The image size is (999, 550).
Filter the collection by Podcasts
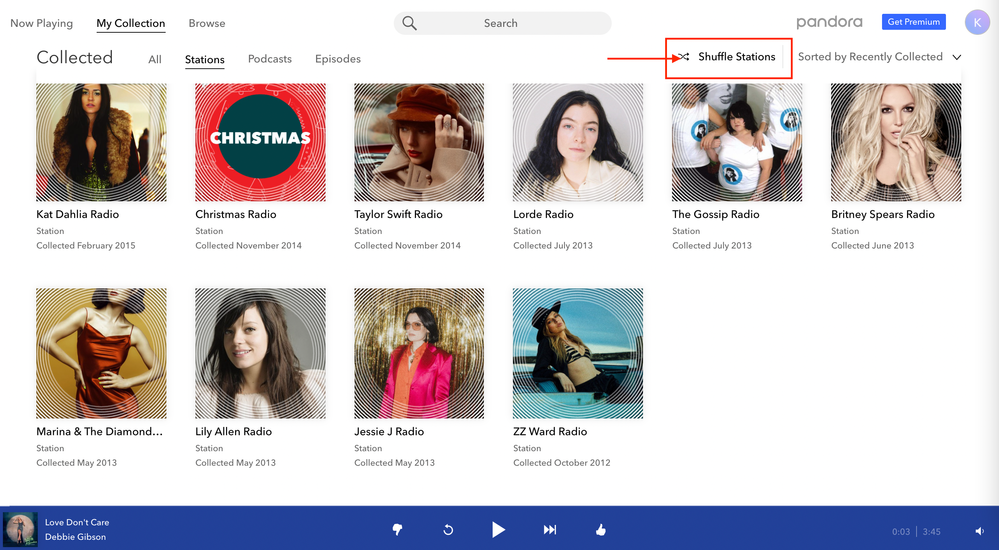pos(270,59)
